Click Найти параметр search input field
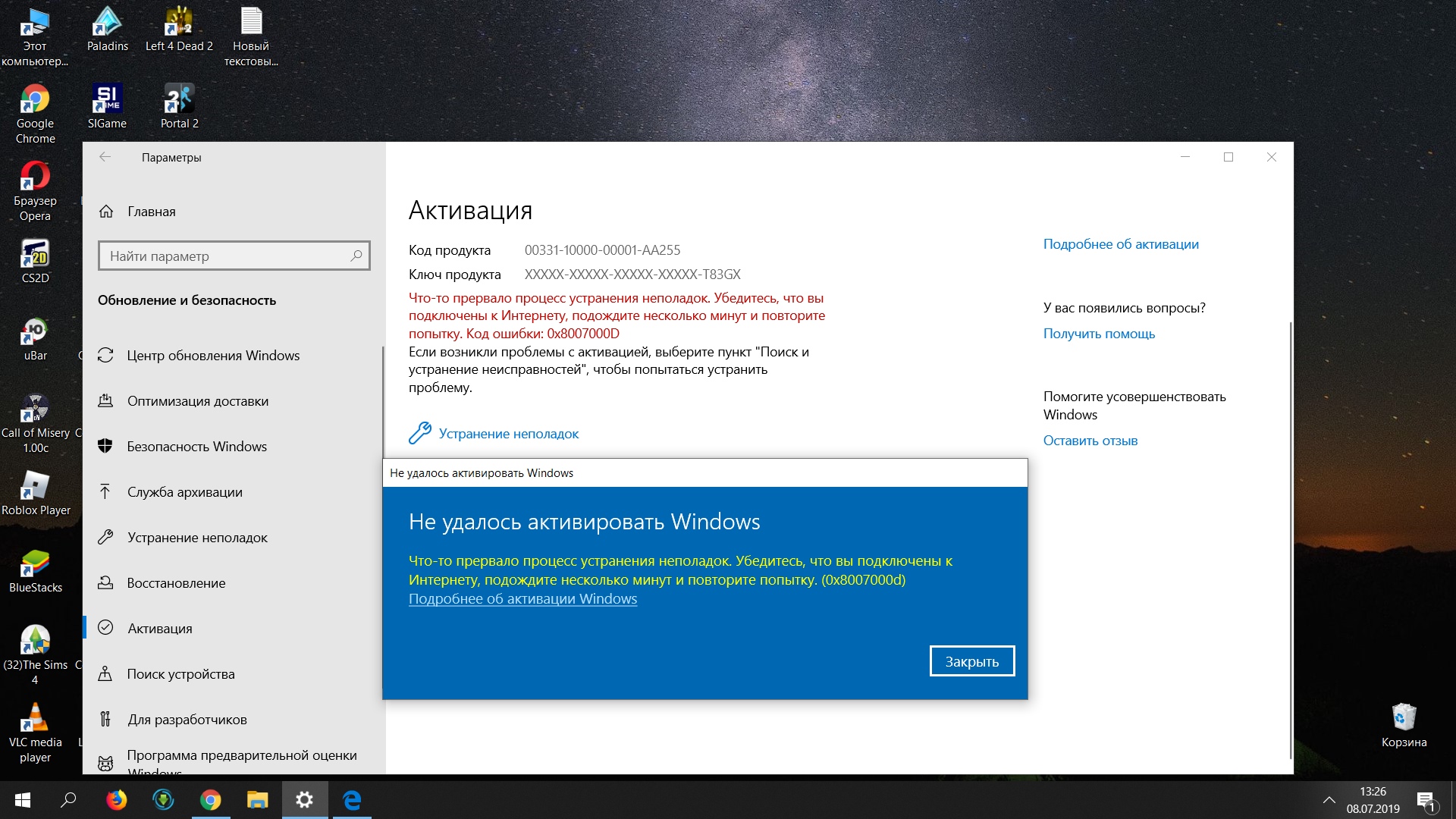 click(234, 256)
